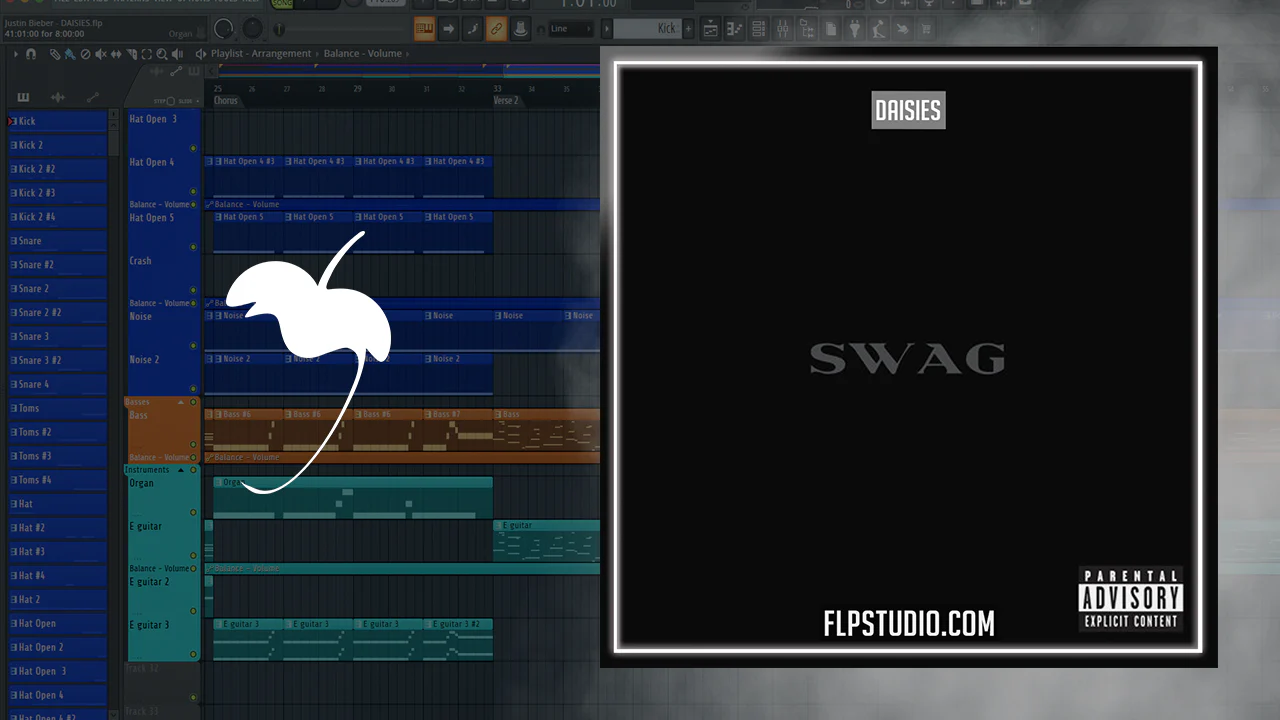Select Kick 2 #3 in pattern picker

(x=57, y=193)
